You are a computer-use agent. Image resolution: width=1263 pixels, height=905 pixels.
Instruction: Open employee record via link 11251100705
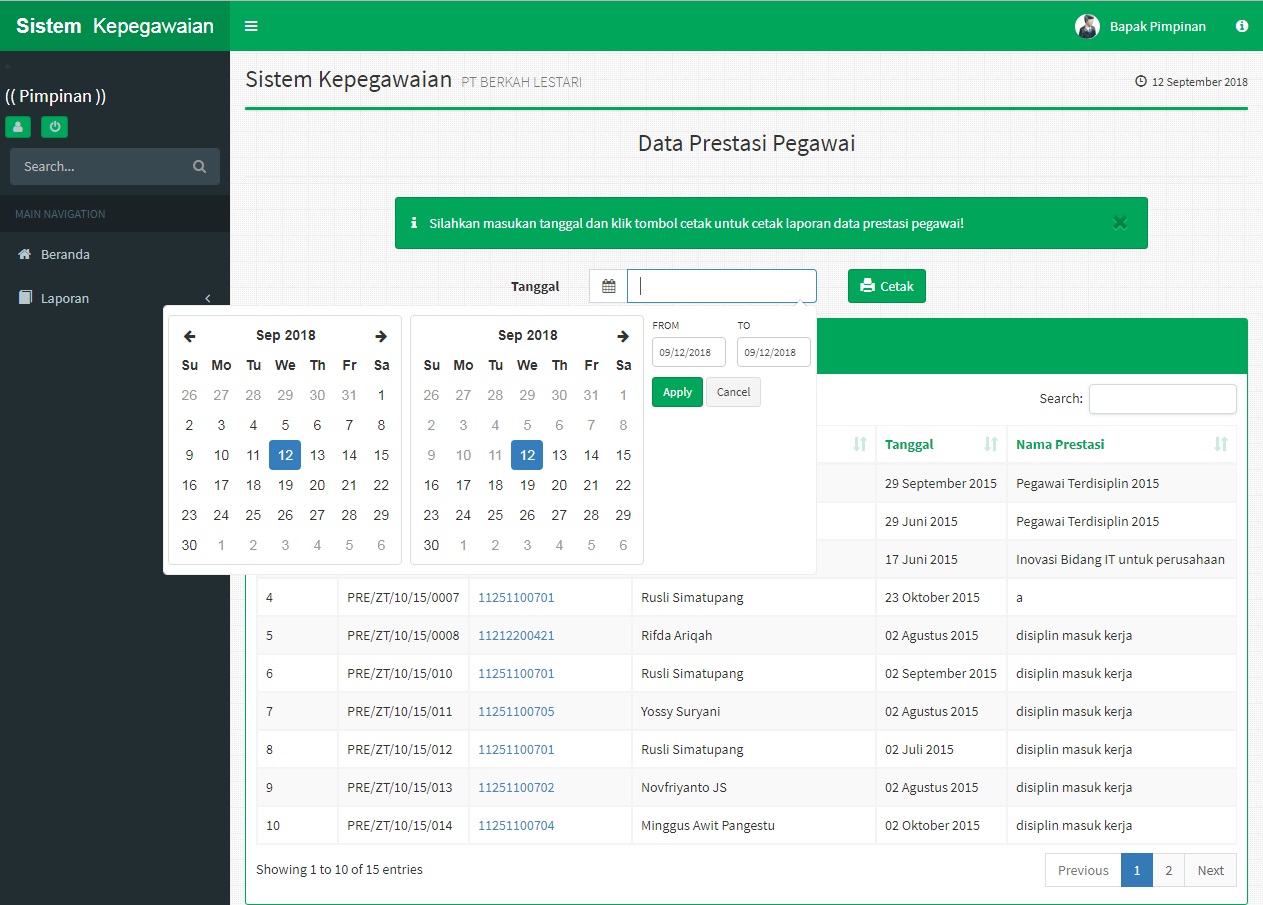(x=516, y=711)
